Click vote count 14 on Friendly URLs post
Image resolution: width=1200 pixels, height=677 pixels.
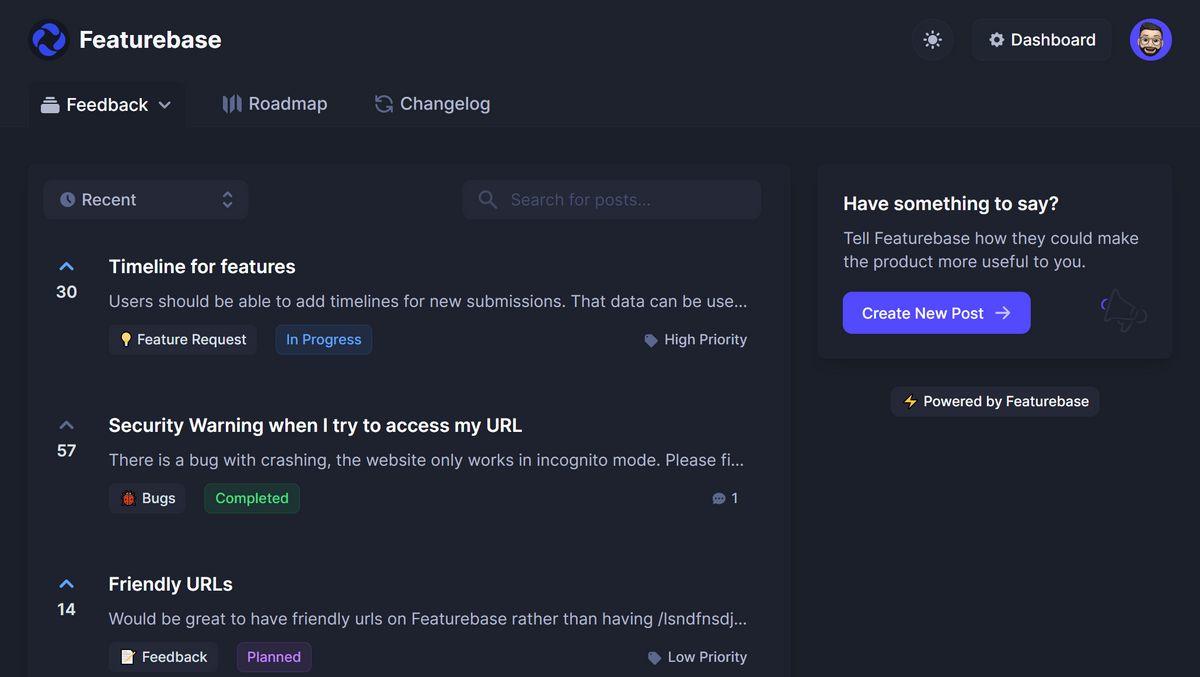pos(67,610)
